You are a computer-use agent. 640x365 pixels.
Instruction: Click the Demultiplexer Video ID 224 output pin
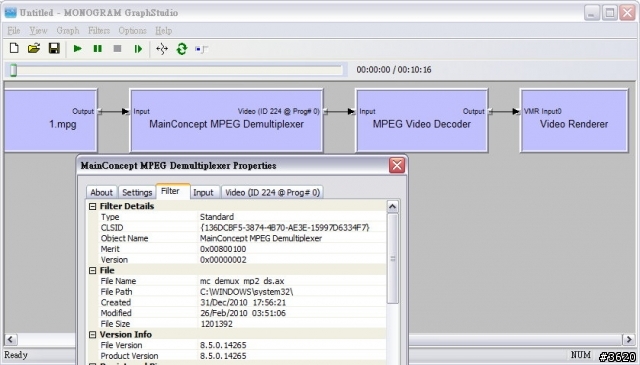point(325,111)
